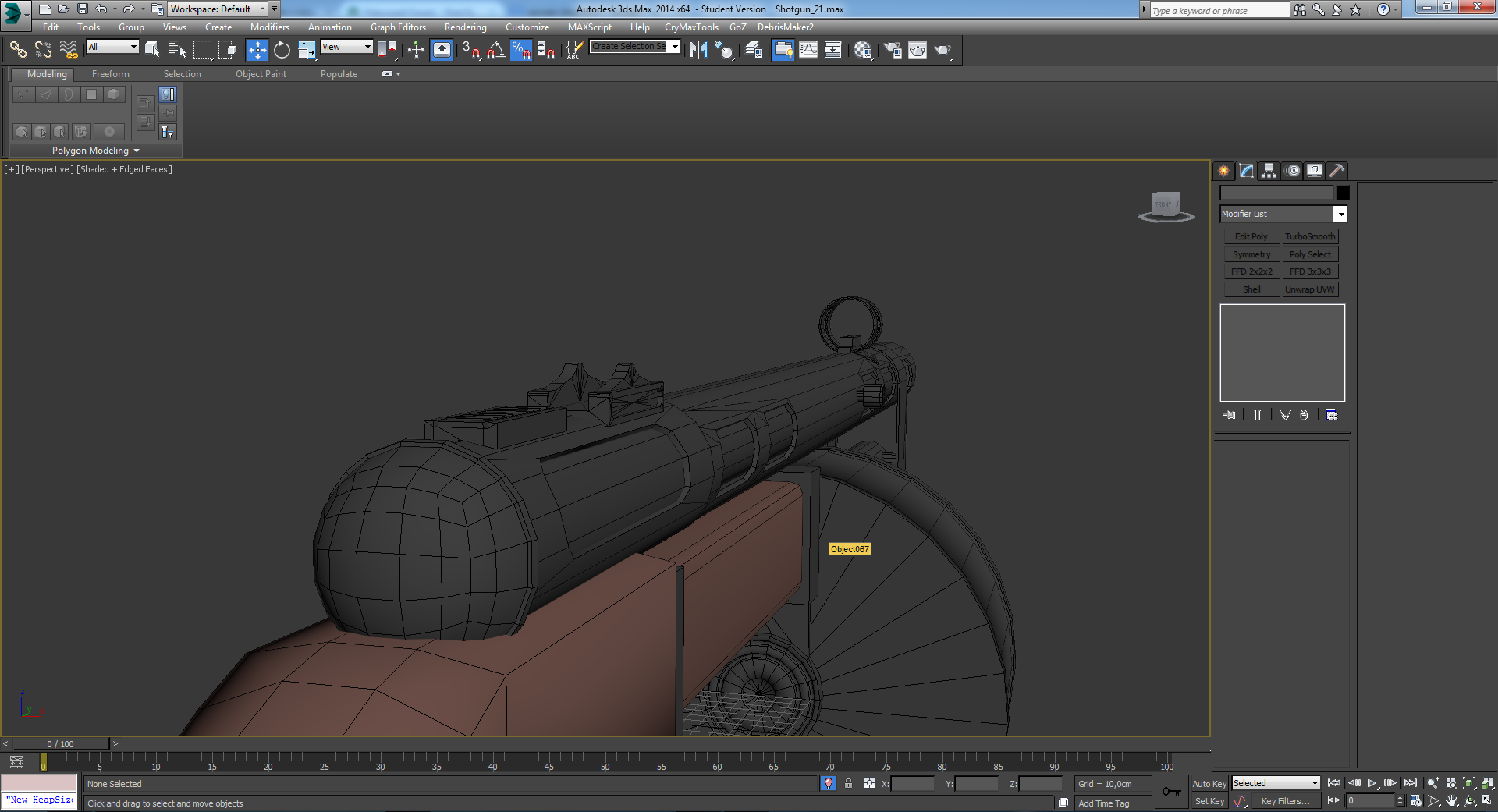This screenshot has width=1498, height=812.
Task: Toggle Keyboard Shortcut Override
Action: (442, 50)
